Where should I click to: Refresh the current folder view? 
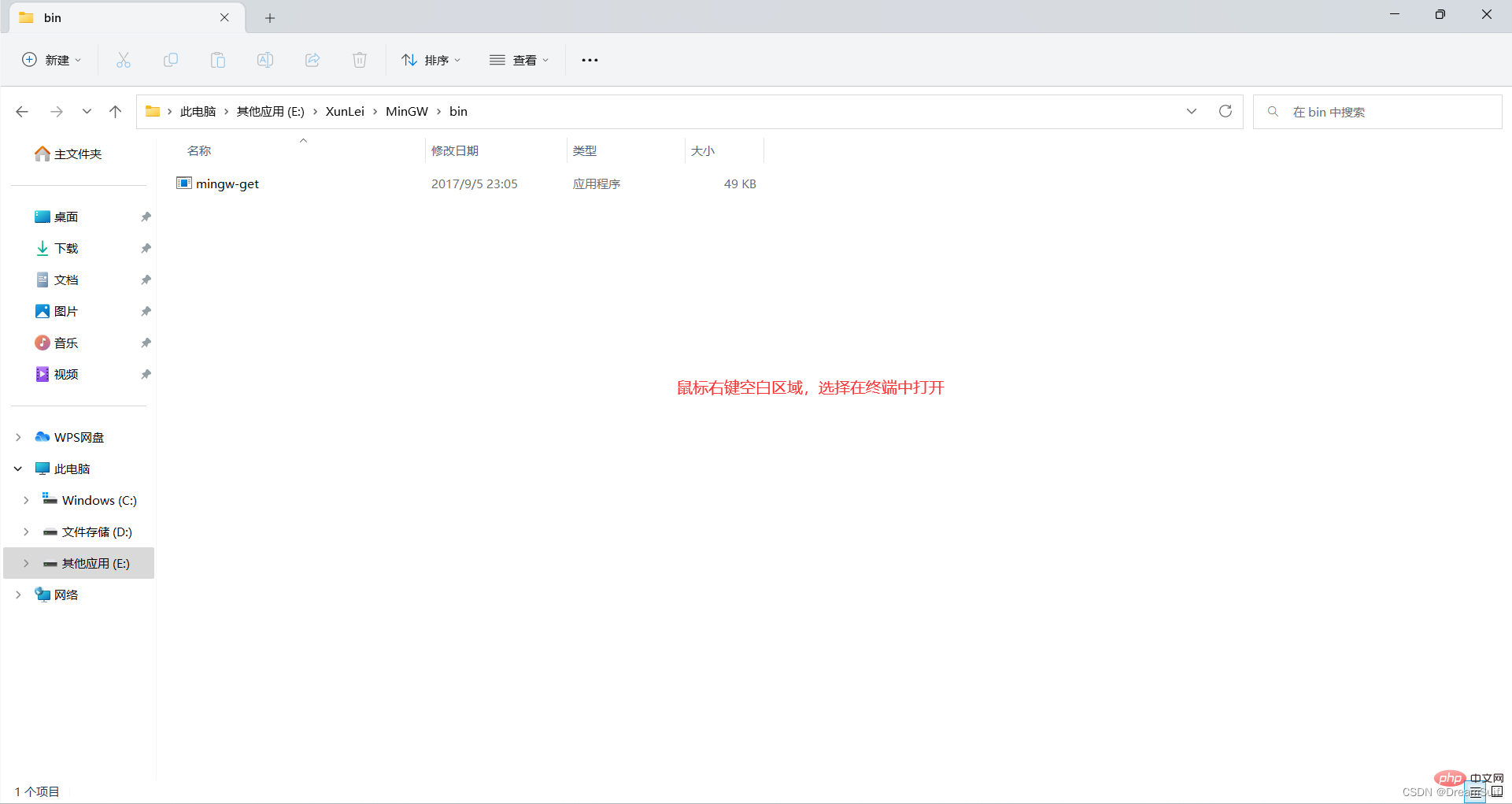(x=1225, y=111)
